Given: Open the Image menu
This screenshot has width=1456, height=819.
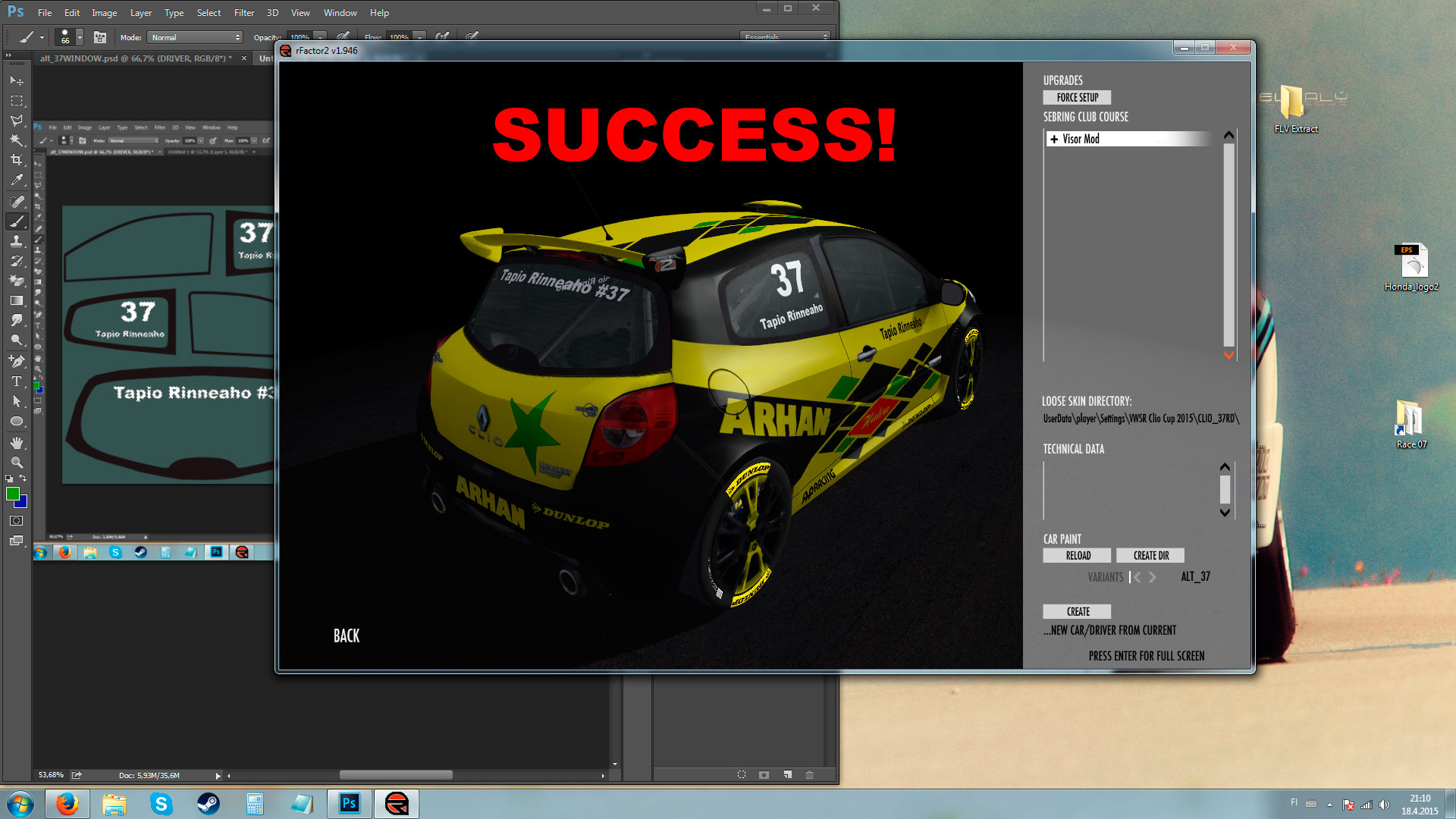Looking at the screenshot, I should (x=105, y=13).
